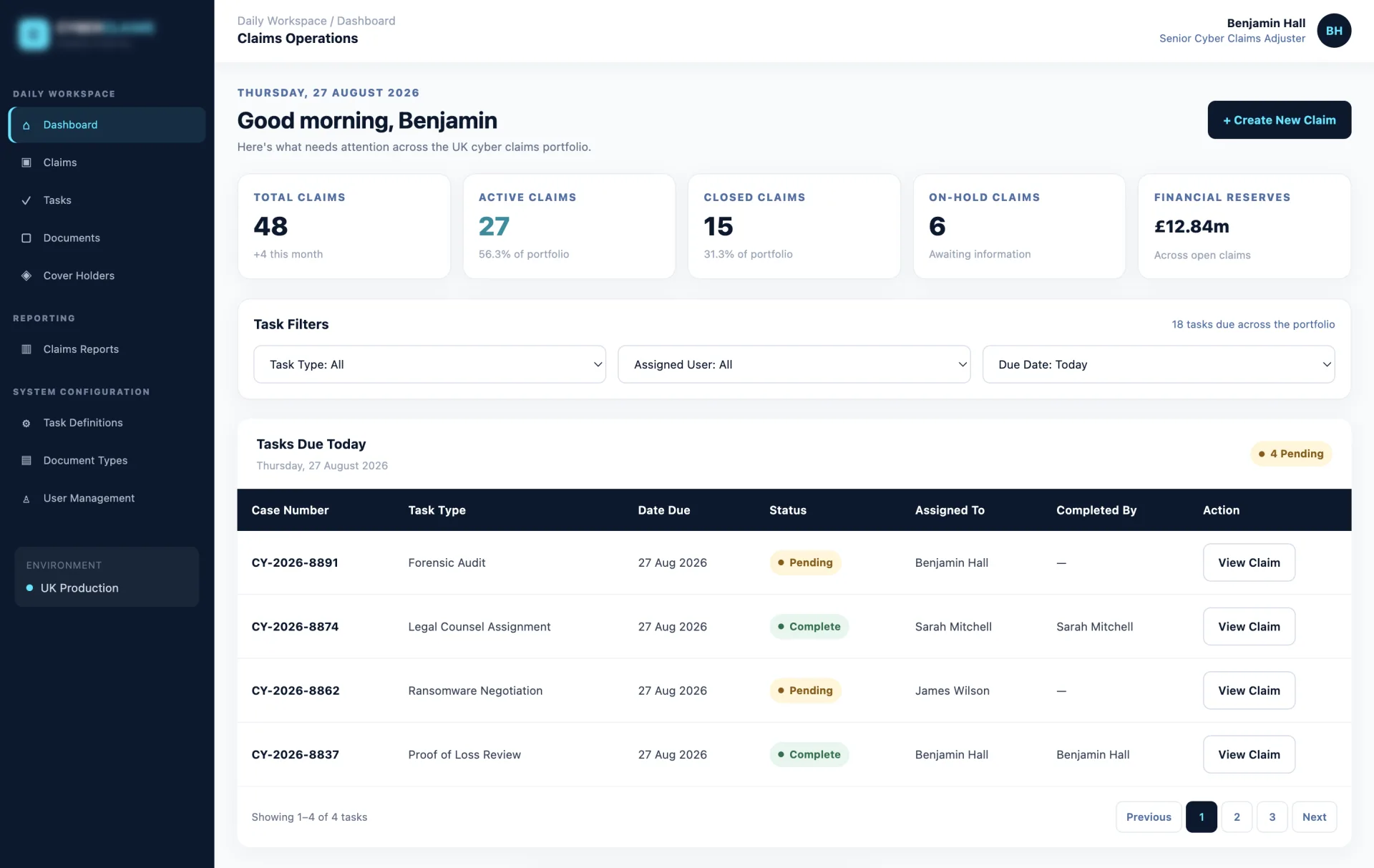Click the blurred app logo icon
Viewport: 1374px width, 868px height.
pyautogui.click(x=34, y=34)
